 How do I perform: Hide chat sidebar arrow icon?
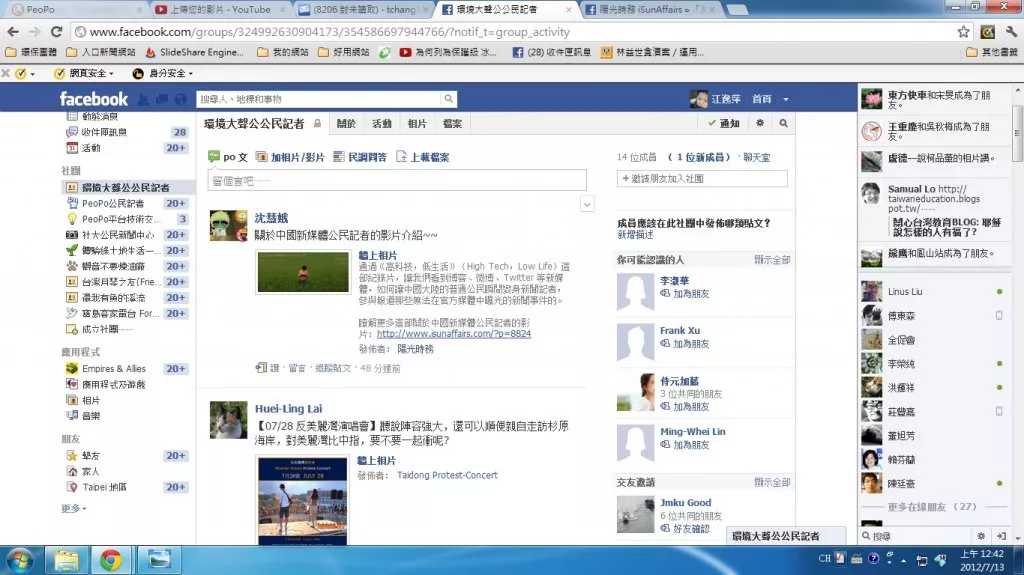coord(1001,536)
